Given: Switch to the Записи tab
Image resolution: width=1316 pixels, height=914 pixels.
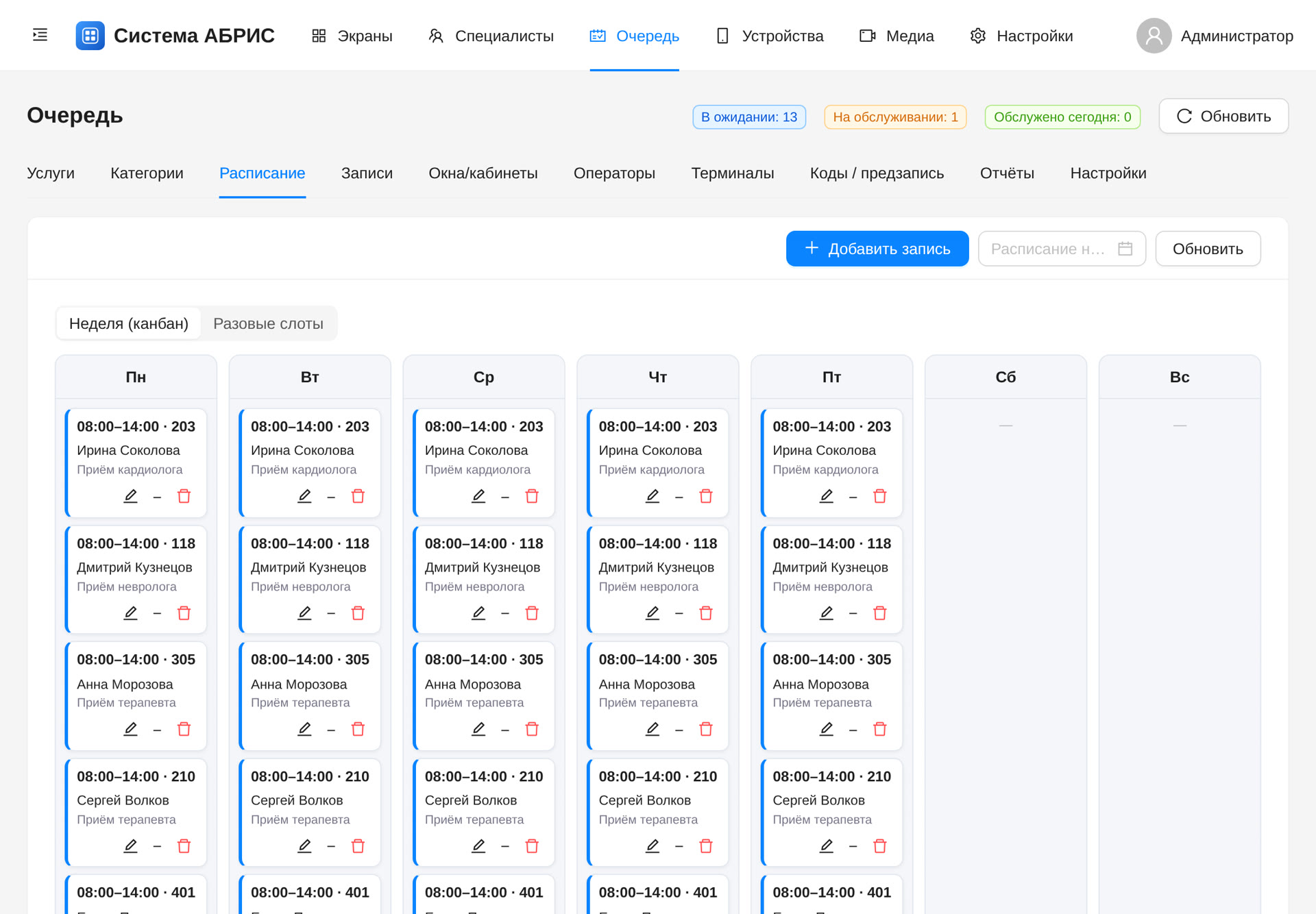Looking at the screenshot, I should click(367, 173).
